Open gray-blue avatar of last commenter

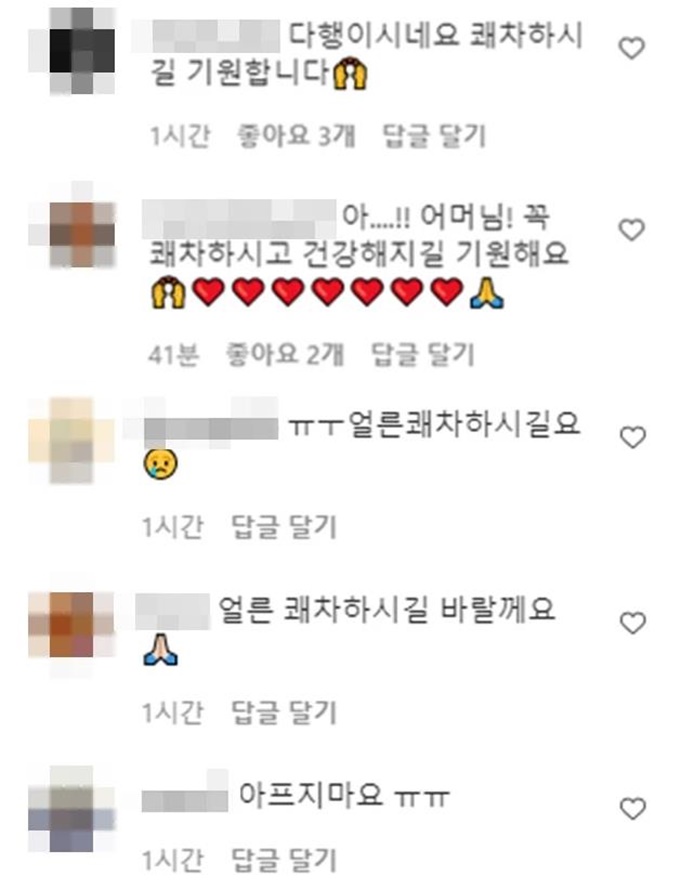(71, 808)
